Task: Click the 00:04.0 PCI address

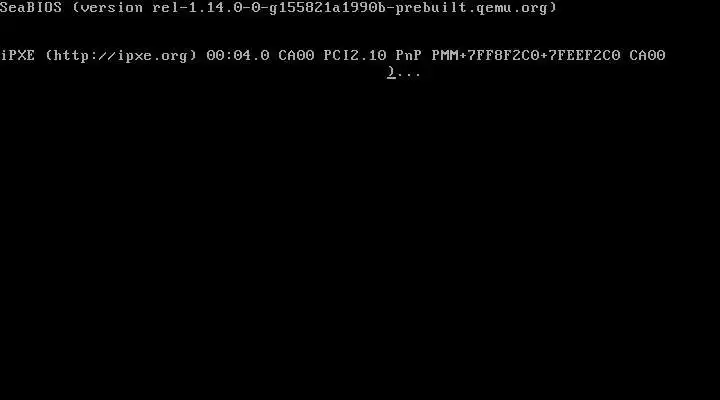Action: pyautogui.click(x=238, y=55)
